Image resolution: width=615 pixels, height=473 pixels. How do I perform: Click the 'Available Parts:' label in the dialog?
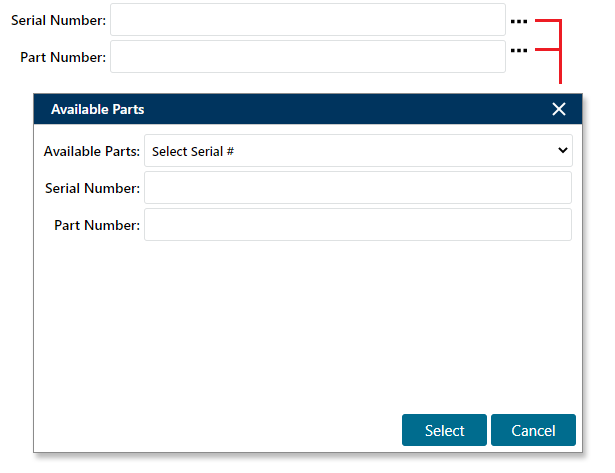pyautogui.click(x=92, y=151)
